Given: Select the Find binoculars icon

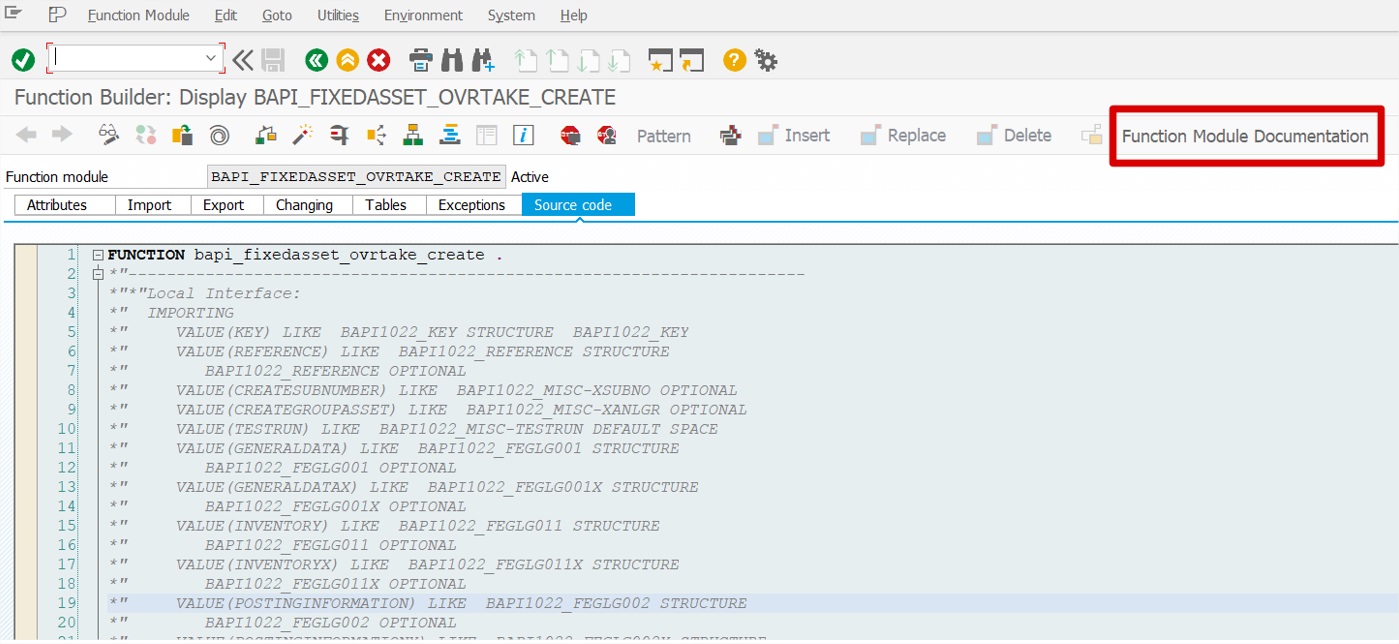Looking at the screenshot, I should [x=451, y=60].
